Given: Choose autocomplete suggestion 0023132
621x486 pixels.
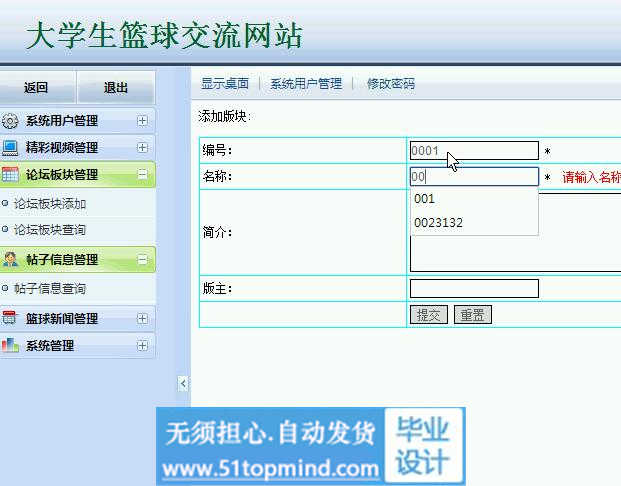Looking at the screenshot, I should [x=474, y=223].
